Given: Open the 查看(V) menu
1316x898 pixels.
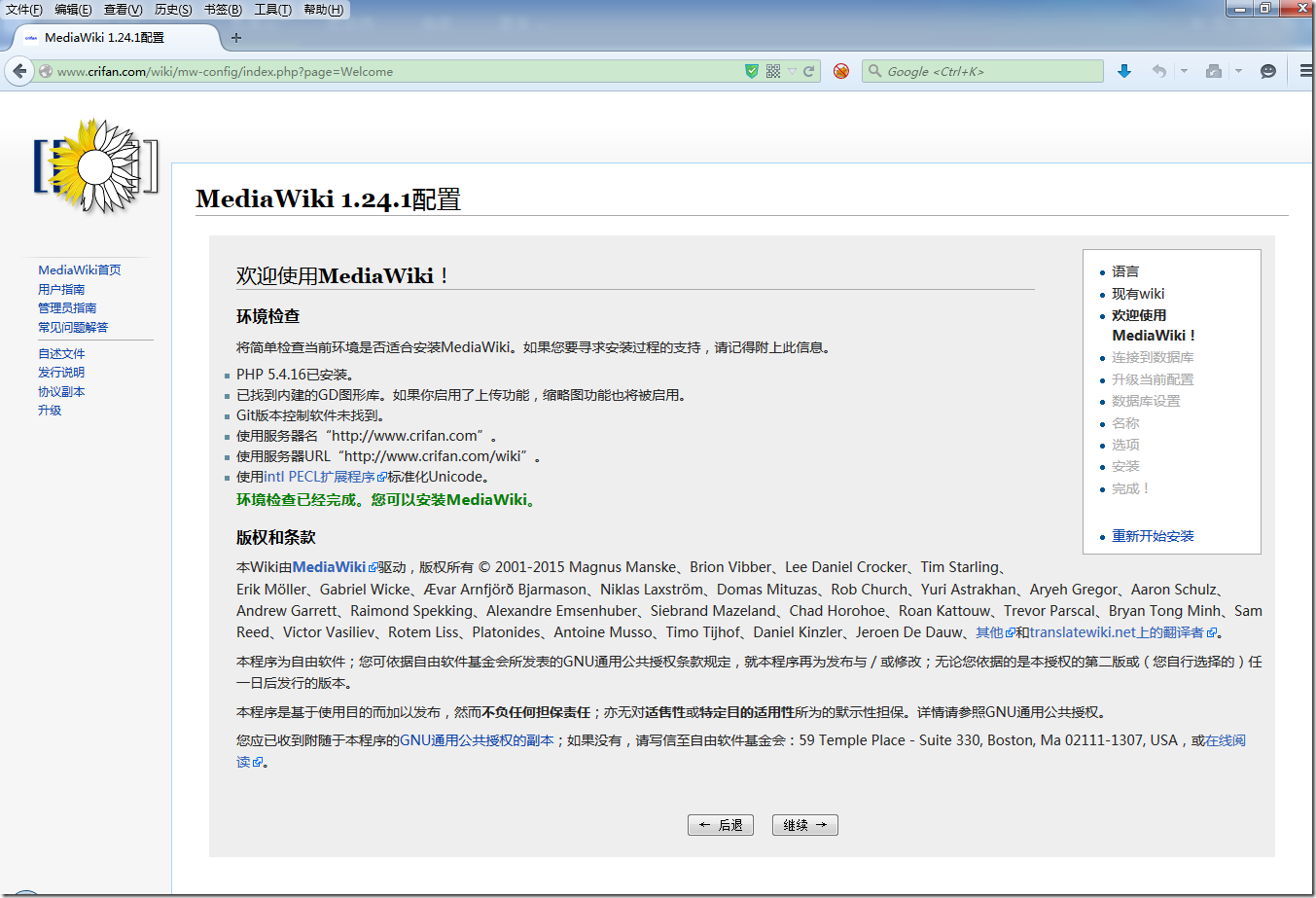Looking at the screenshot, I should coord(123,10).
